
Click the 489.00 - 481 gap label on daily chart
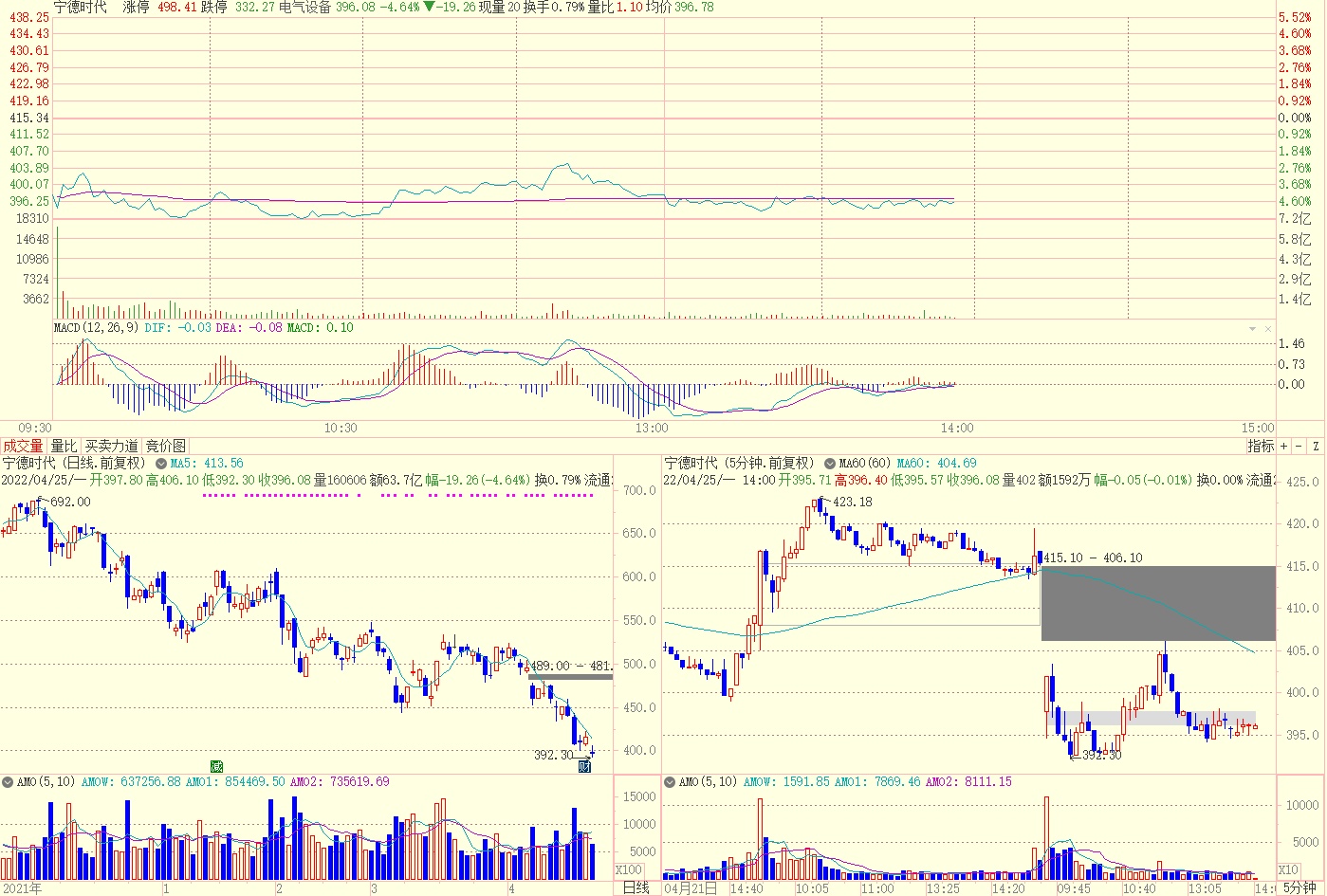point(571,666)
